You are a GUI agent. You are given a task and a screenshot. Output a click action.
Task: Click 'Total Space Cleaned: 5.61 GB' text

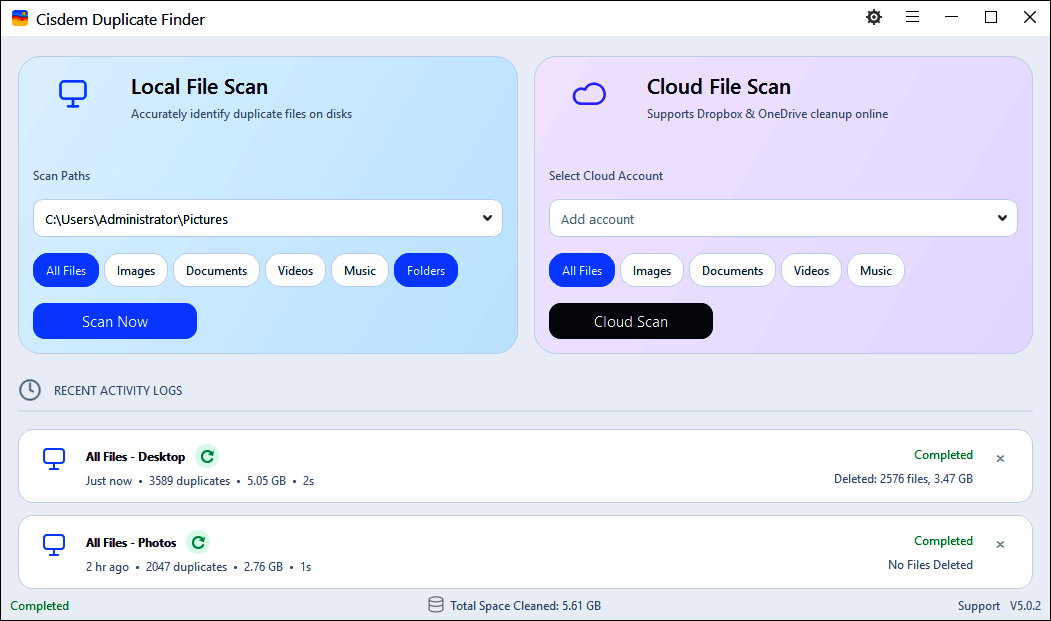(526, 606)
